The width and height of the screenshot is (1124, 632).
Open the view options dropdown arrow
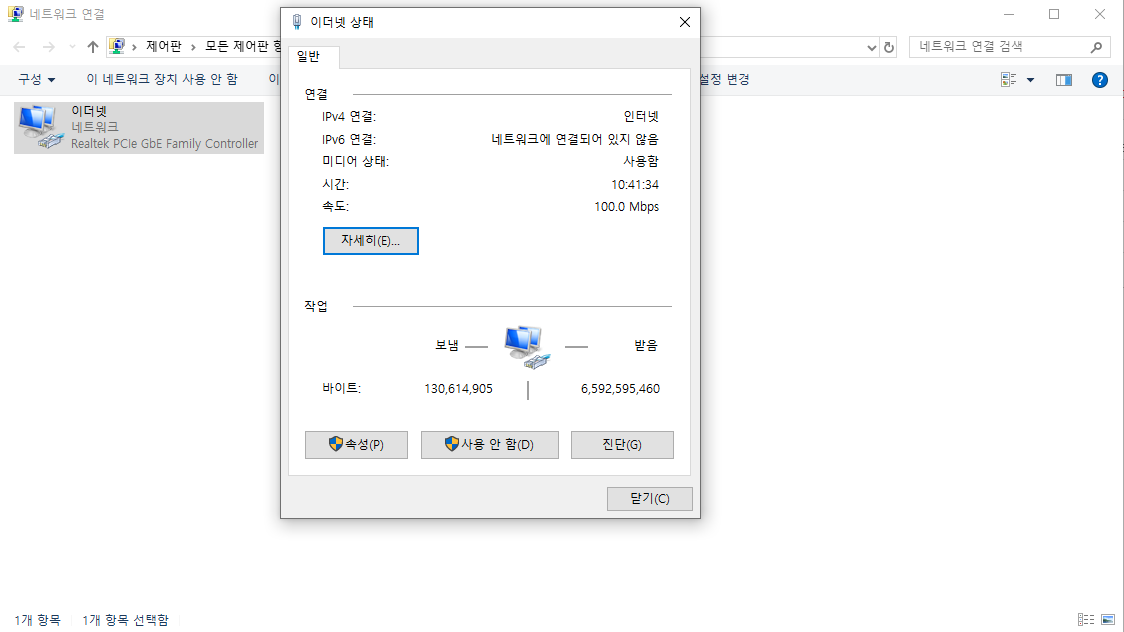(1030, 80)
